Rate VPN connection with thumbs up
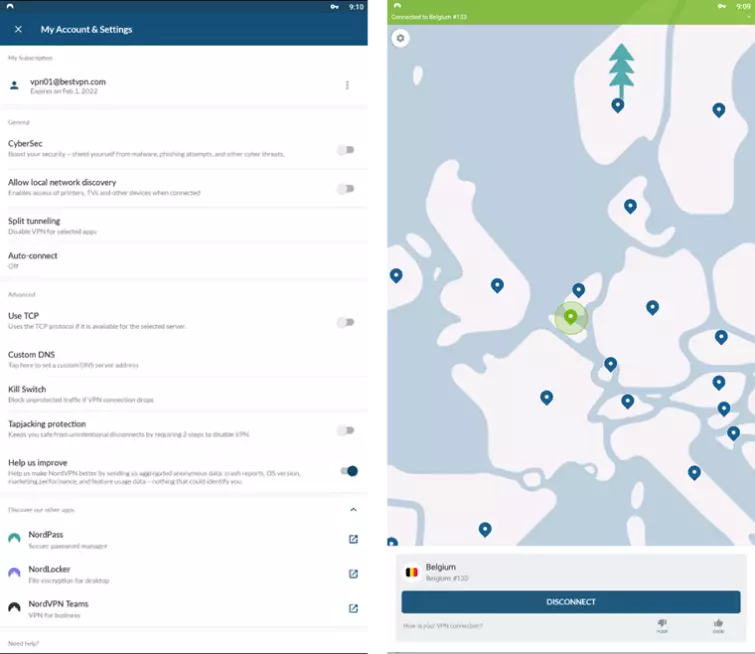The image size is (755, 654). pos(718,626)
